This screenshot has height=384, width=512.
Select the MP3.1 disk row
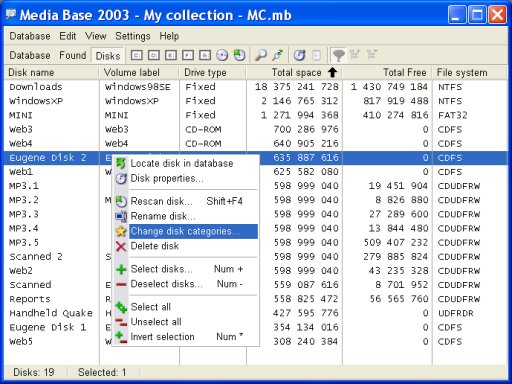pos(256,186)
